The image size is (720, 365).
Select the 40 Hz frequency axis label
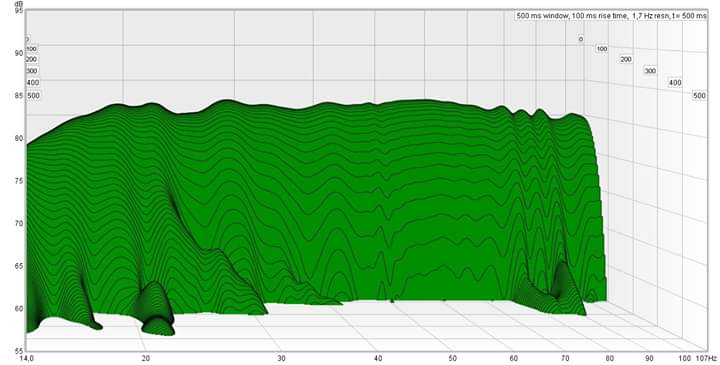[x=377, y=358]
